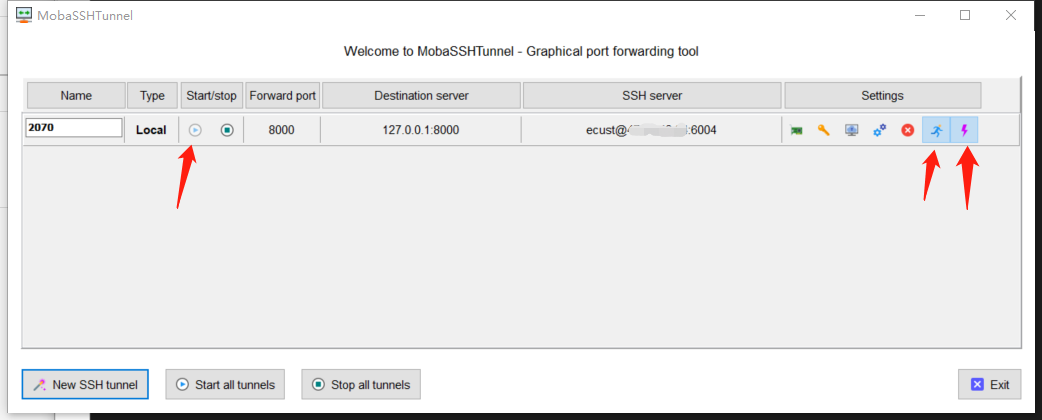Click the Forward port column header
This screenshot has width=1042, height=420.
pos(282,95)
